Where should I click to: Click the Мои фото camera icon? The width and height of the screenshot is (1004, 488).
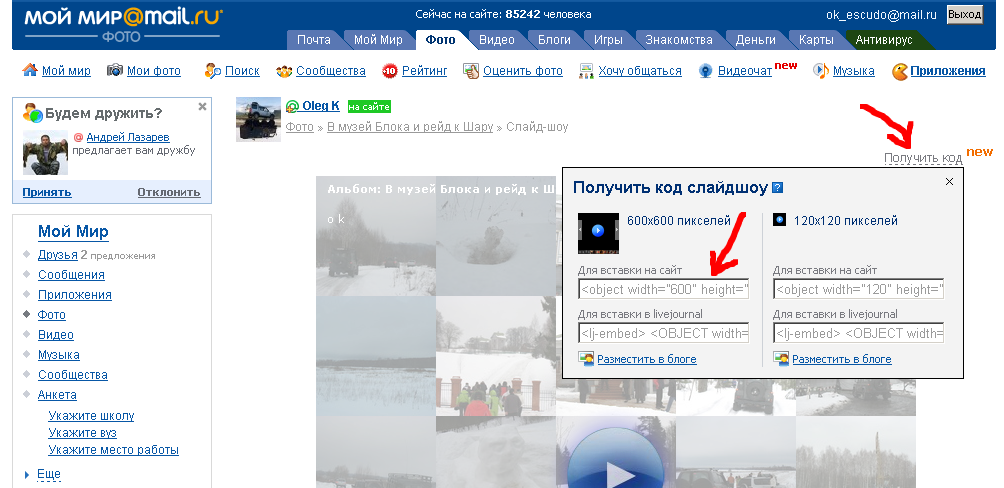pyautogui.click(x=115, y=71)
